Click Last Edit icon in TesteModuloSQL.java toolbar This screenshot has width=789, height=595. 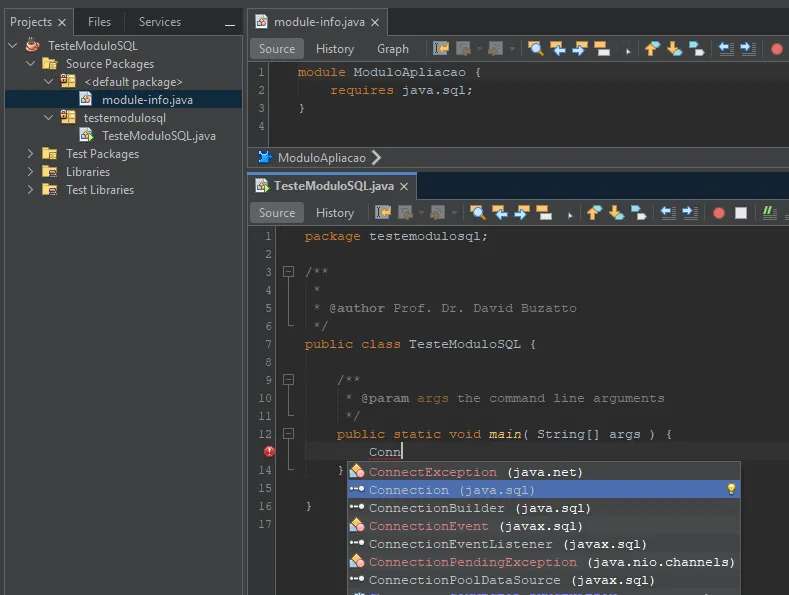click(x=383, y=213)
